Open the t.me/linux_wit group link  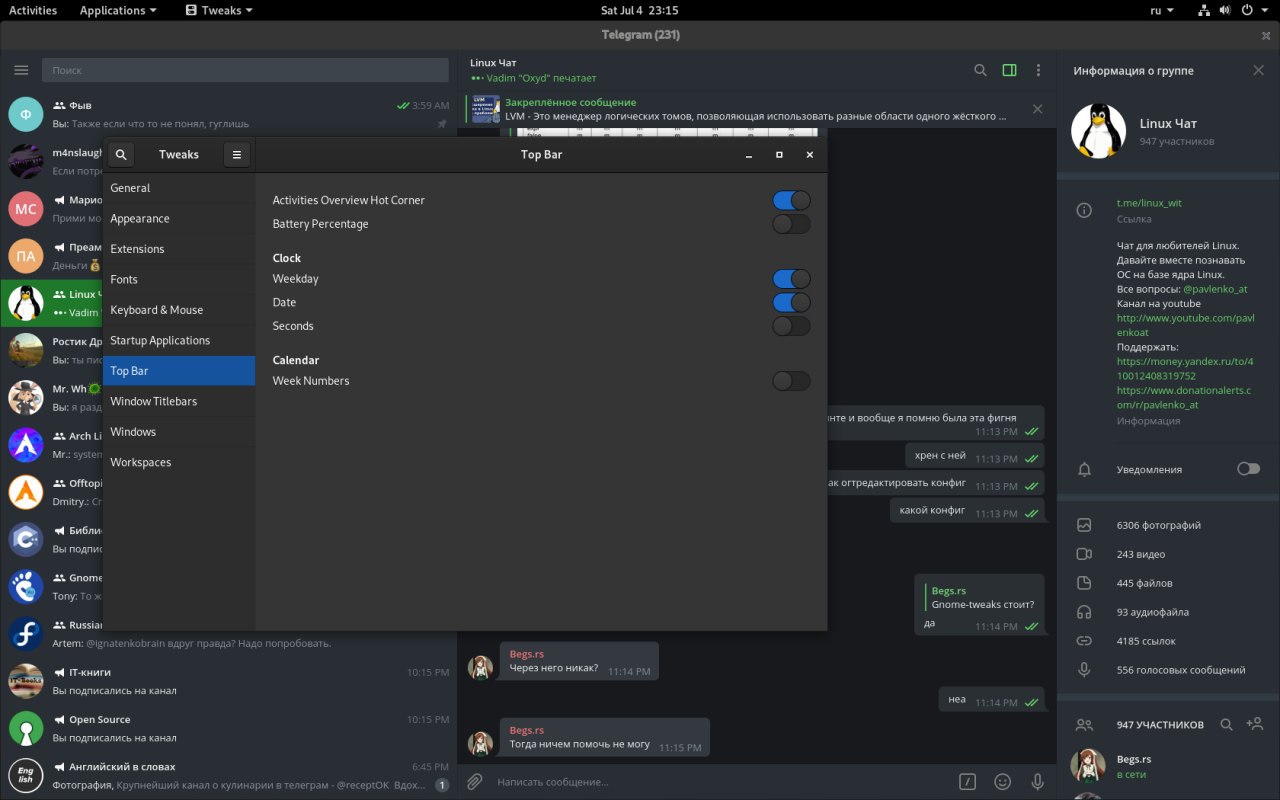click(x=1149, y=203)
